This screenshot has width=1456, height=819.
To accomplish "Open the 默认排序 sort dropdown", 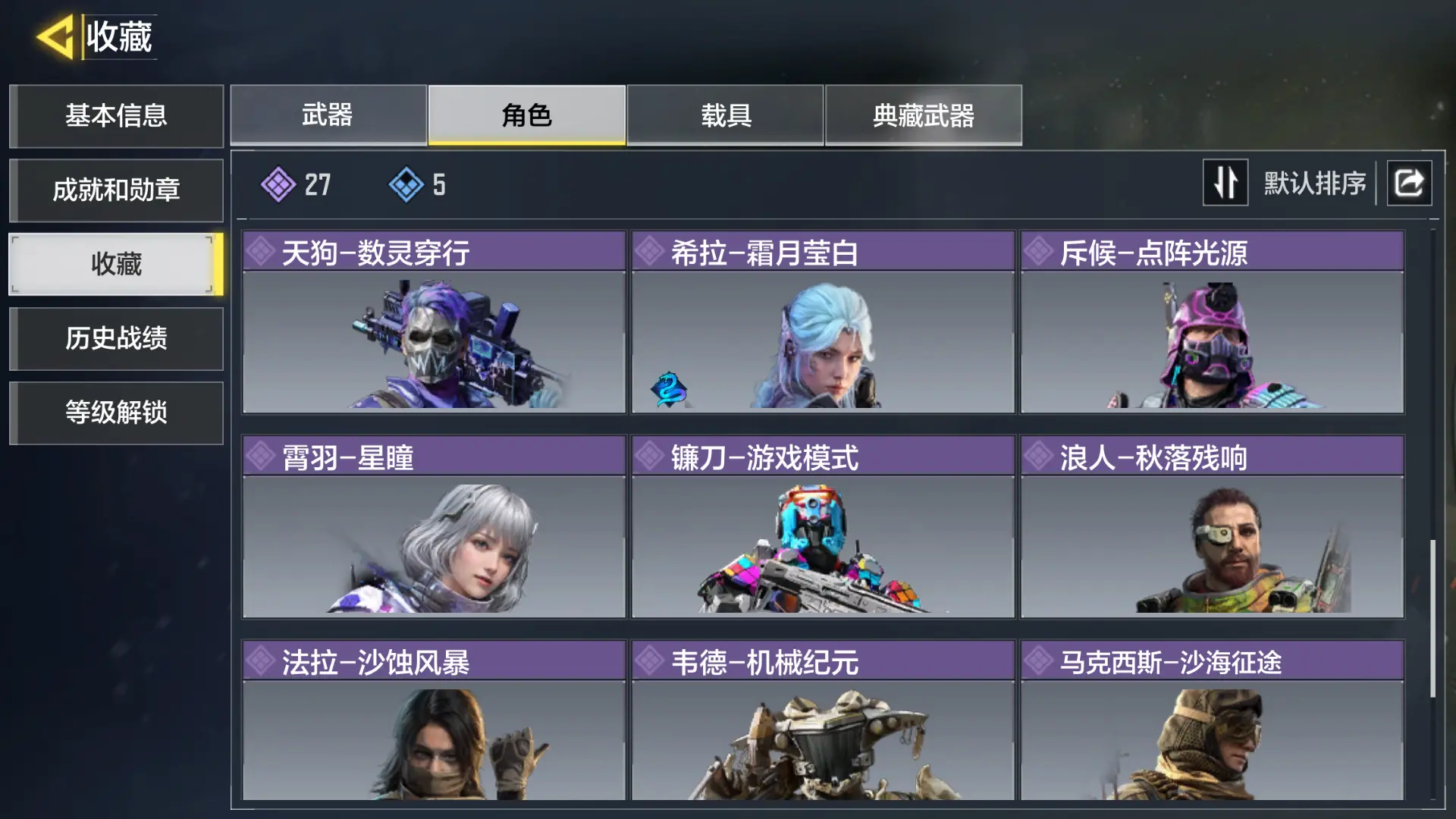I will tap(1314, 184).
